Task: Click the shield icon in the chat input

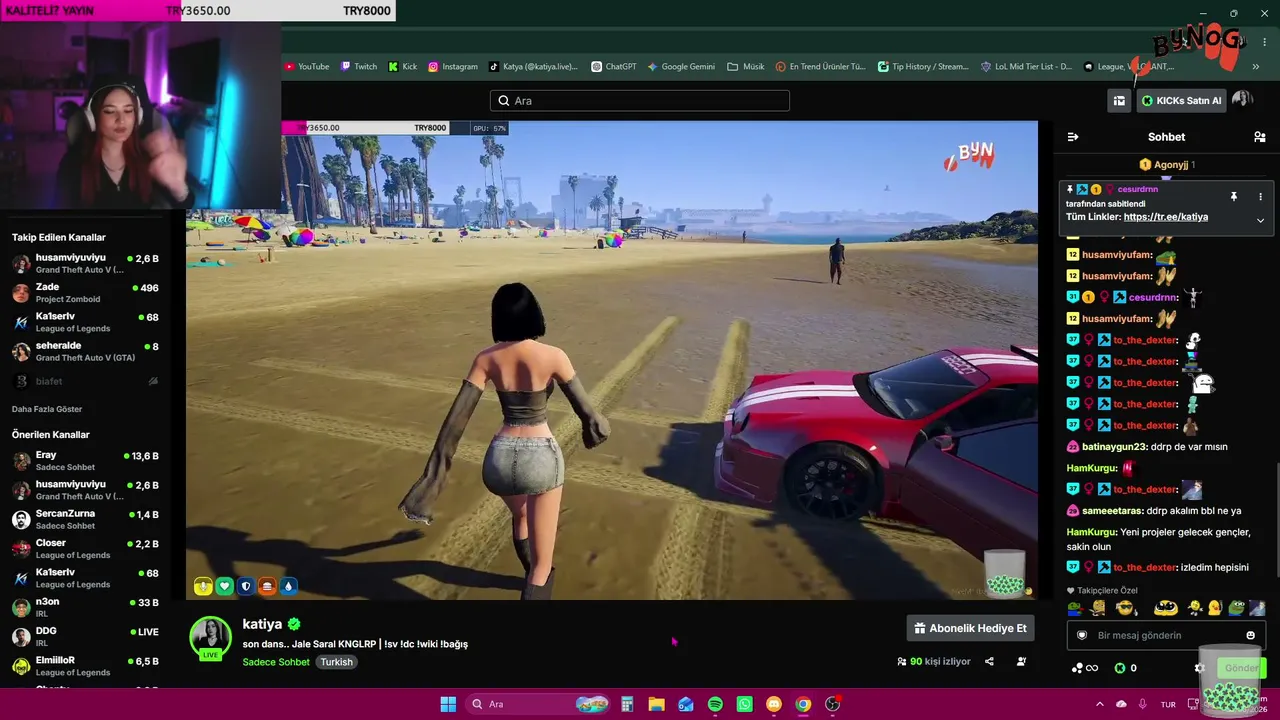Action: click(x=1081, y=635)
